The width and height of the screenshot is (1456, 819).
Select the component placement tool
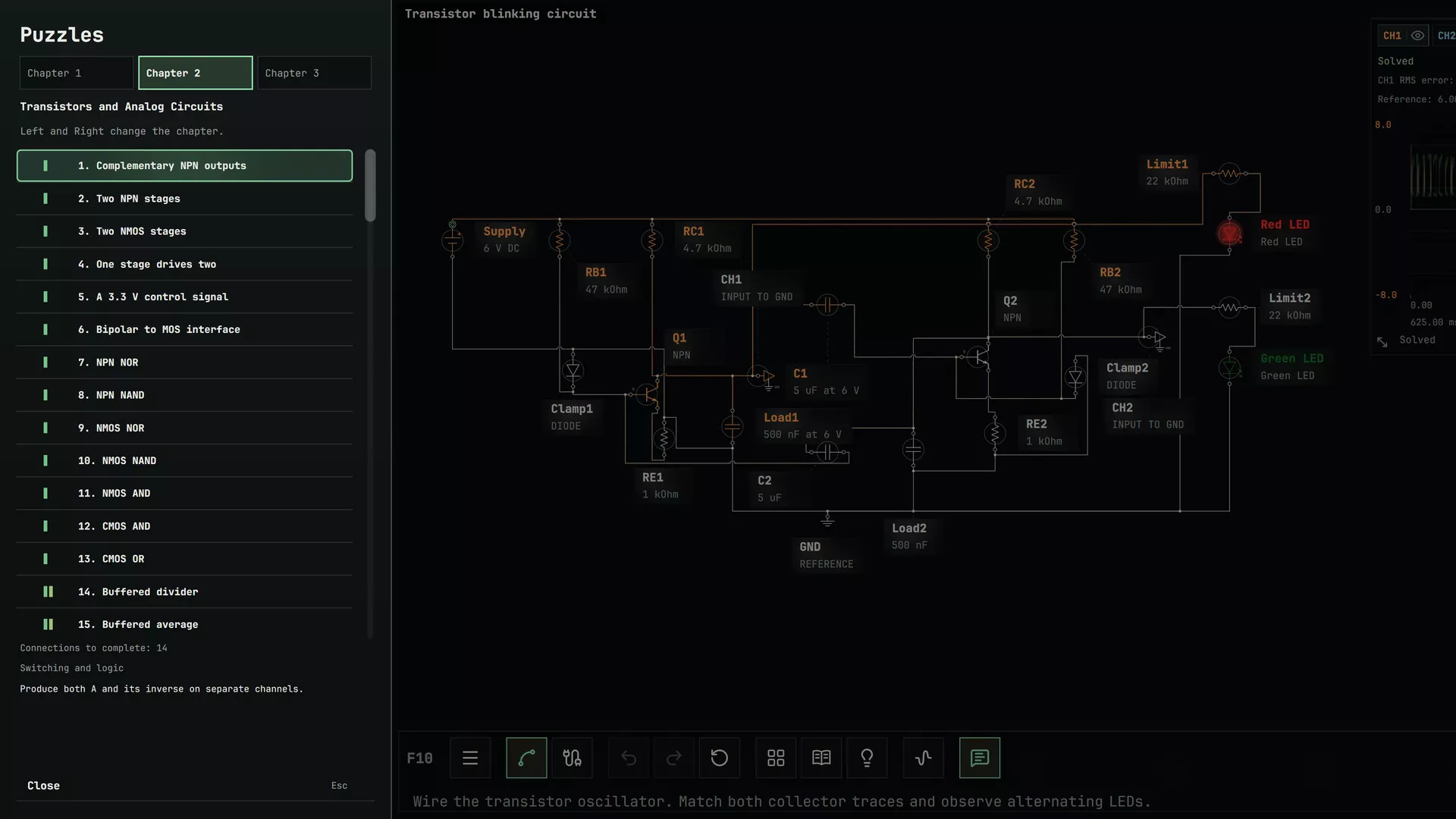pos(572,758)
